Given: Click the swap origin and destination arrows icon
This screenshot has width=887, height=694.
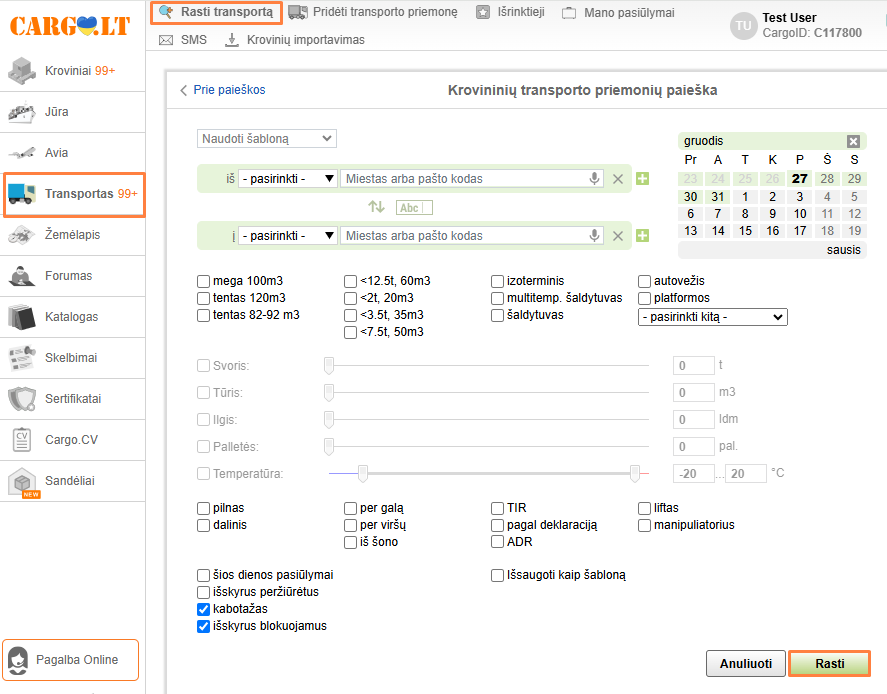Looking at the screenshot, I should pyautogui.click(x=376, y=207).
